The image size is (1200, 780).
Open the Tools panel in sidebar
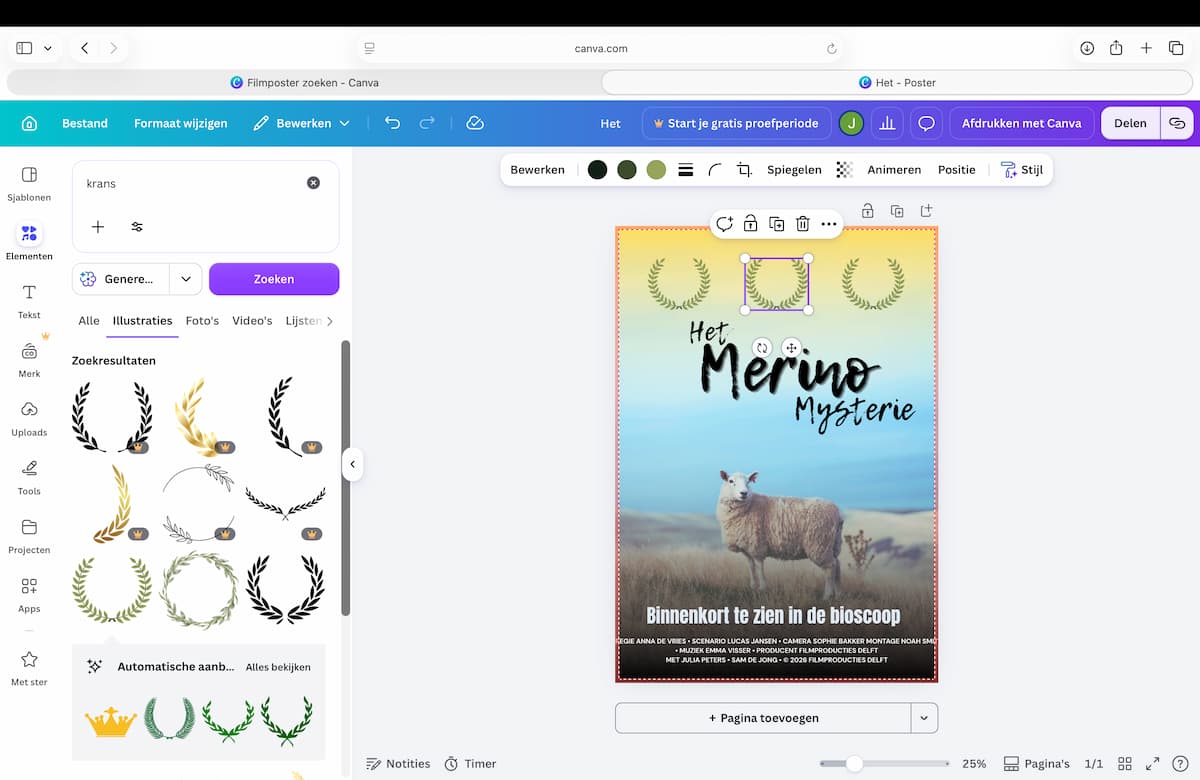pos(29,477)
